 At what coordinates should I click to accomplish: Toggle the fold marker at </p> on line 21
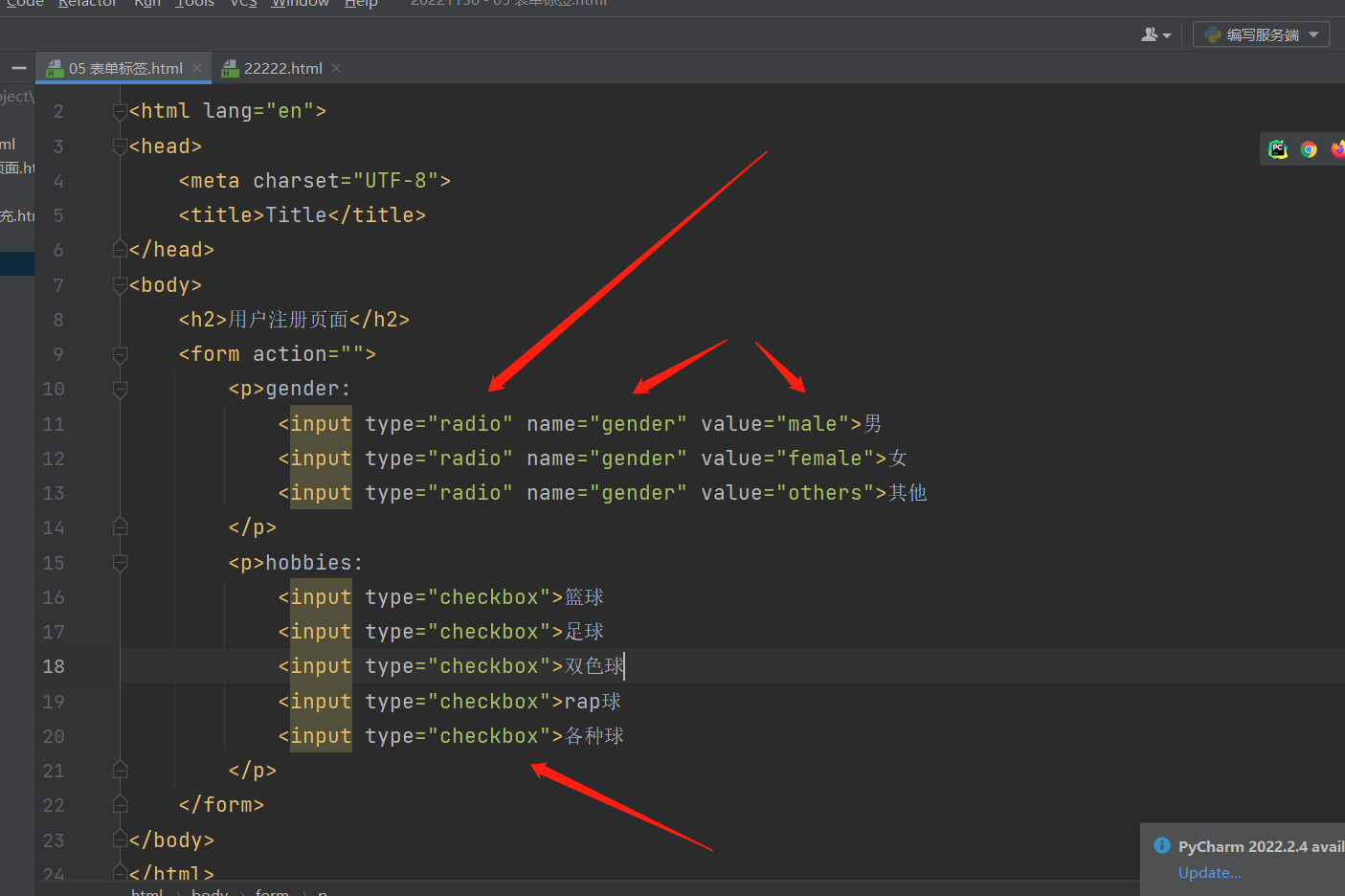(120, 771)
